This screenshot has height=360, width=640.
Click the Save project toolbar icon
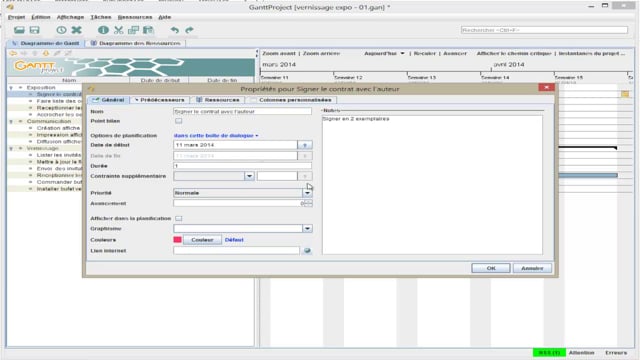tap(34, 30)
